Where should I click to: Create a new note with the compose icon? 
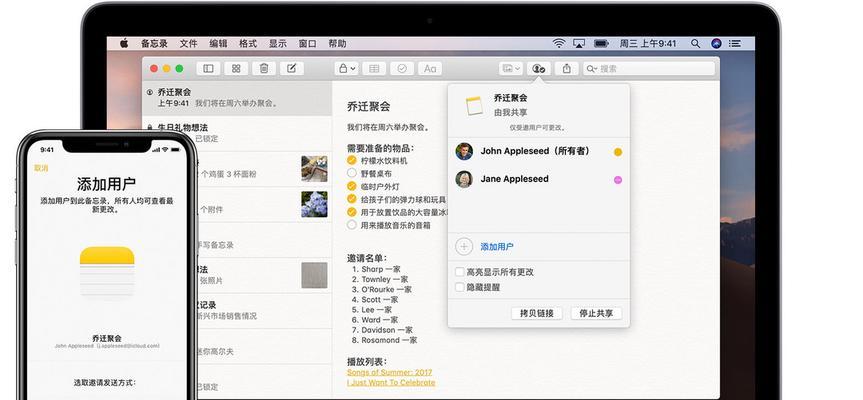[x=292, y=68]
